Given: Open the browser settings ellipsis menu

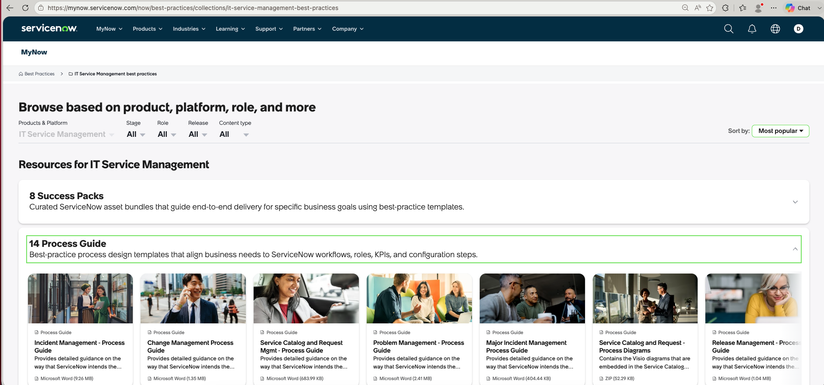Looking at the screenshot, I should click(x=774, y=8).
